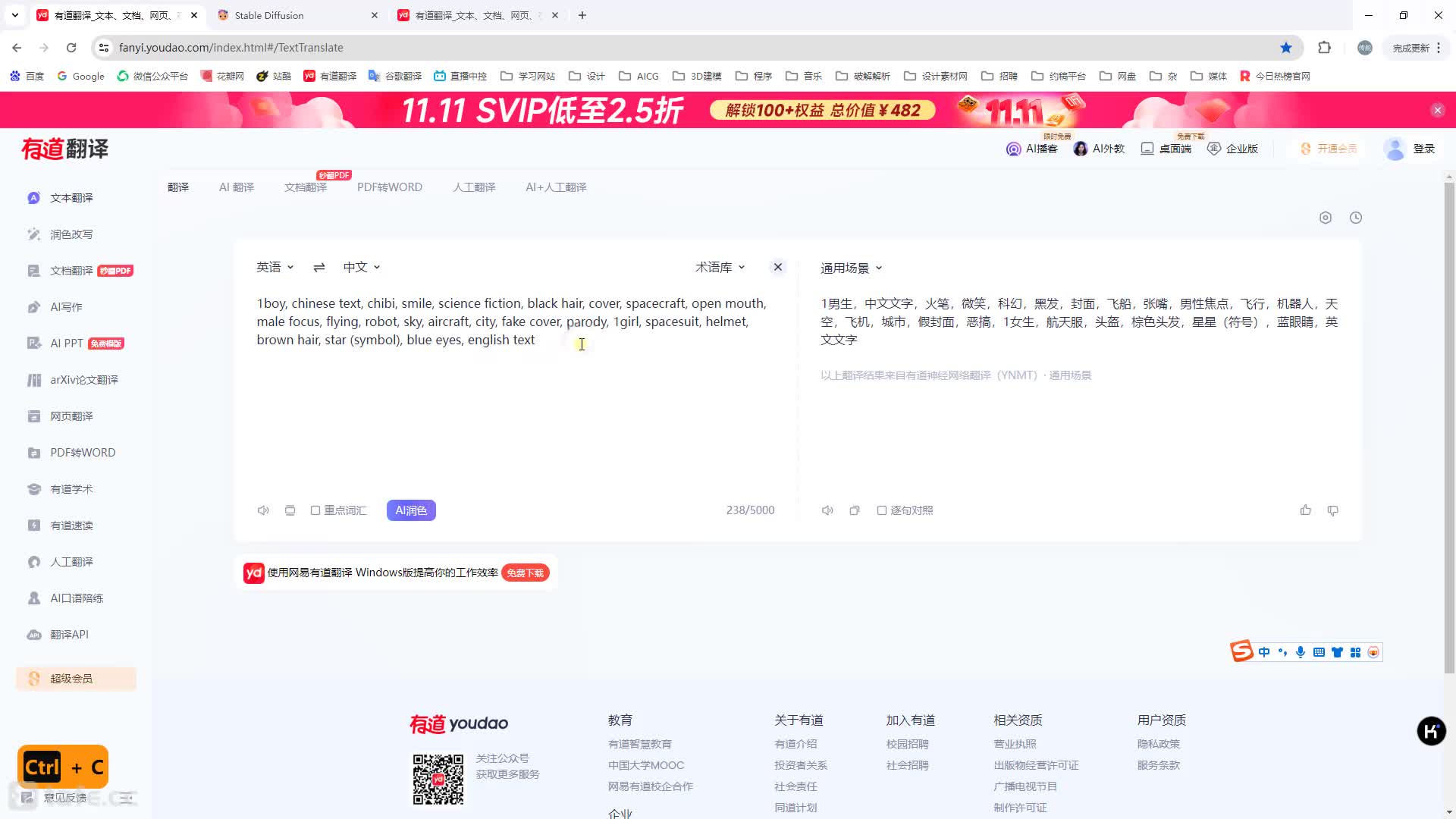Open 桌面端 header link
The height and width of the screenshot is (819, 1456).
point(1166,149)
